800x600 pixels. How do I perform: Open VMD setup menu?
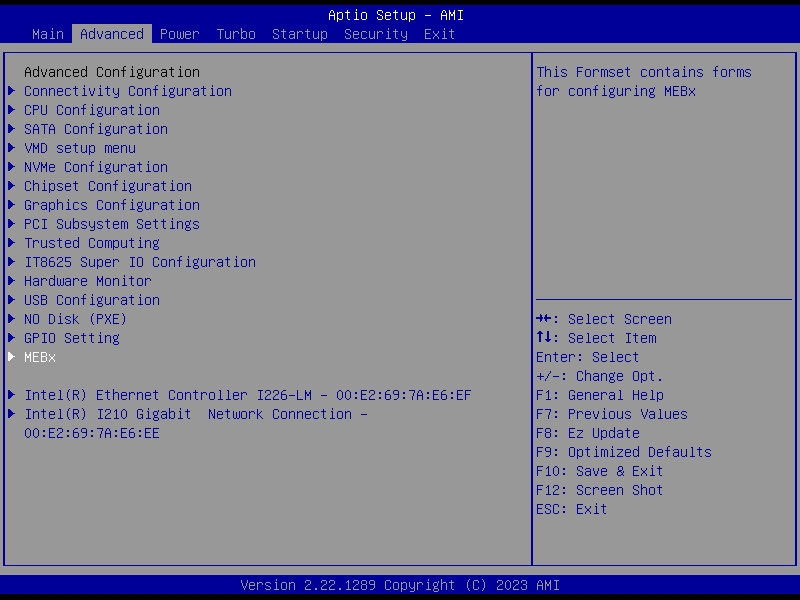point(80,148)
